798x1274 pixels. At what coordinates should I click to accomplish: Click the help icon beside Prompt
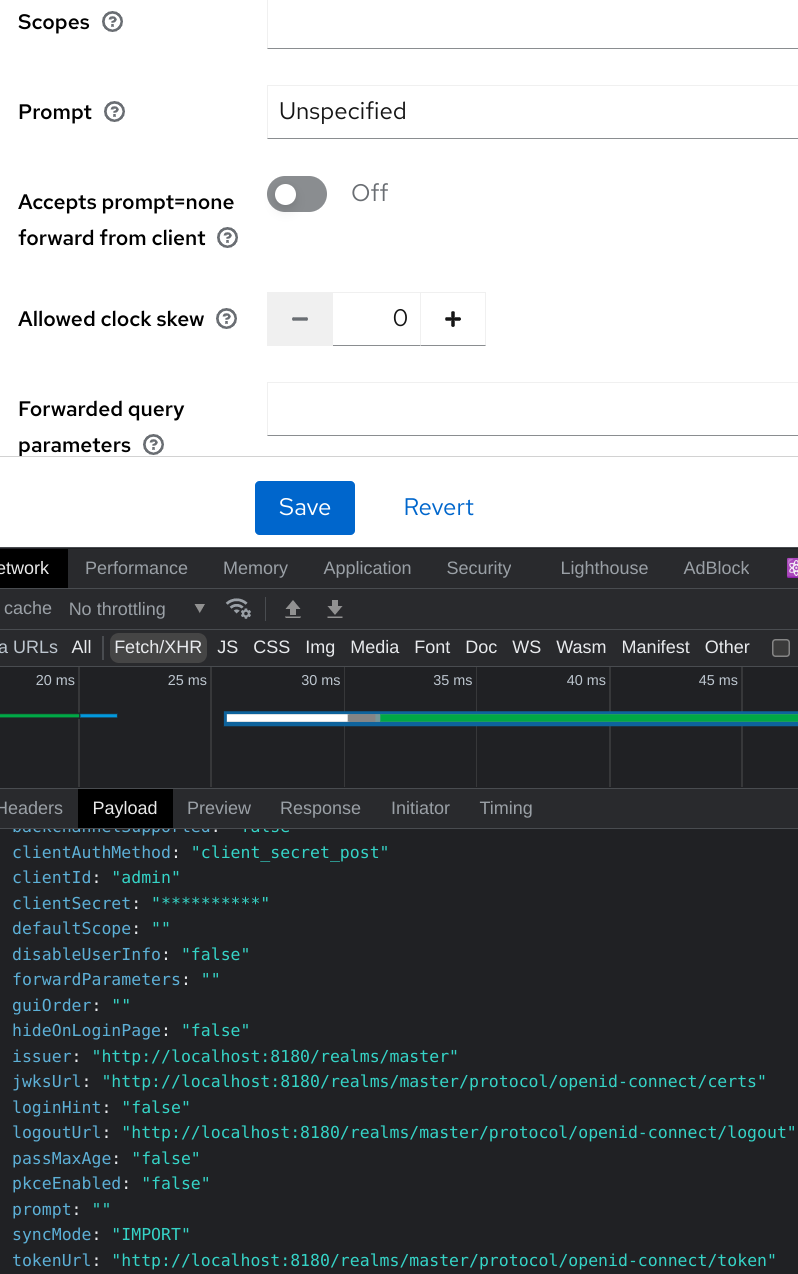[114, 112]
